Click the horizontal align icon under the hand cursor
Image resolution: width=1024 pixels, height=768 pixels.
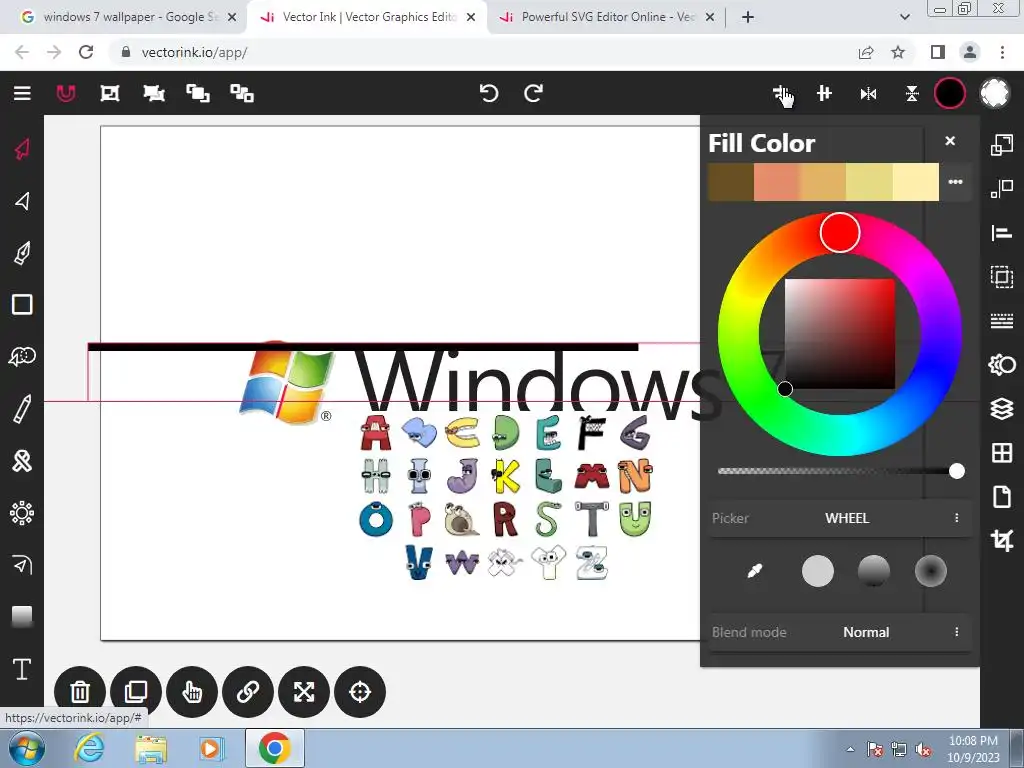point(780,93)
